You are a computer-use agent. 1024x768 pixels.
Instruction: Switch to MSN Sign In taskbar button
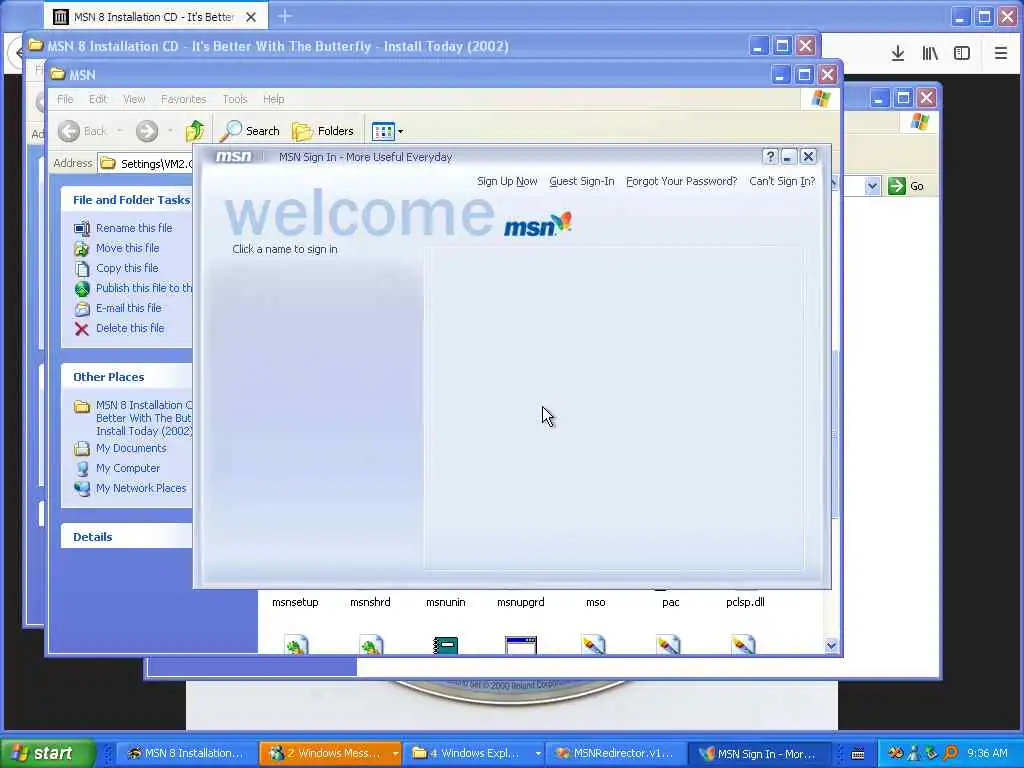760,754
